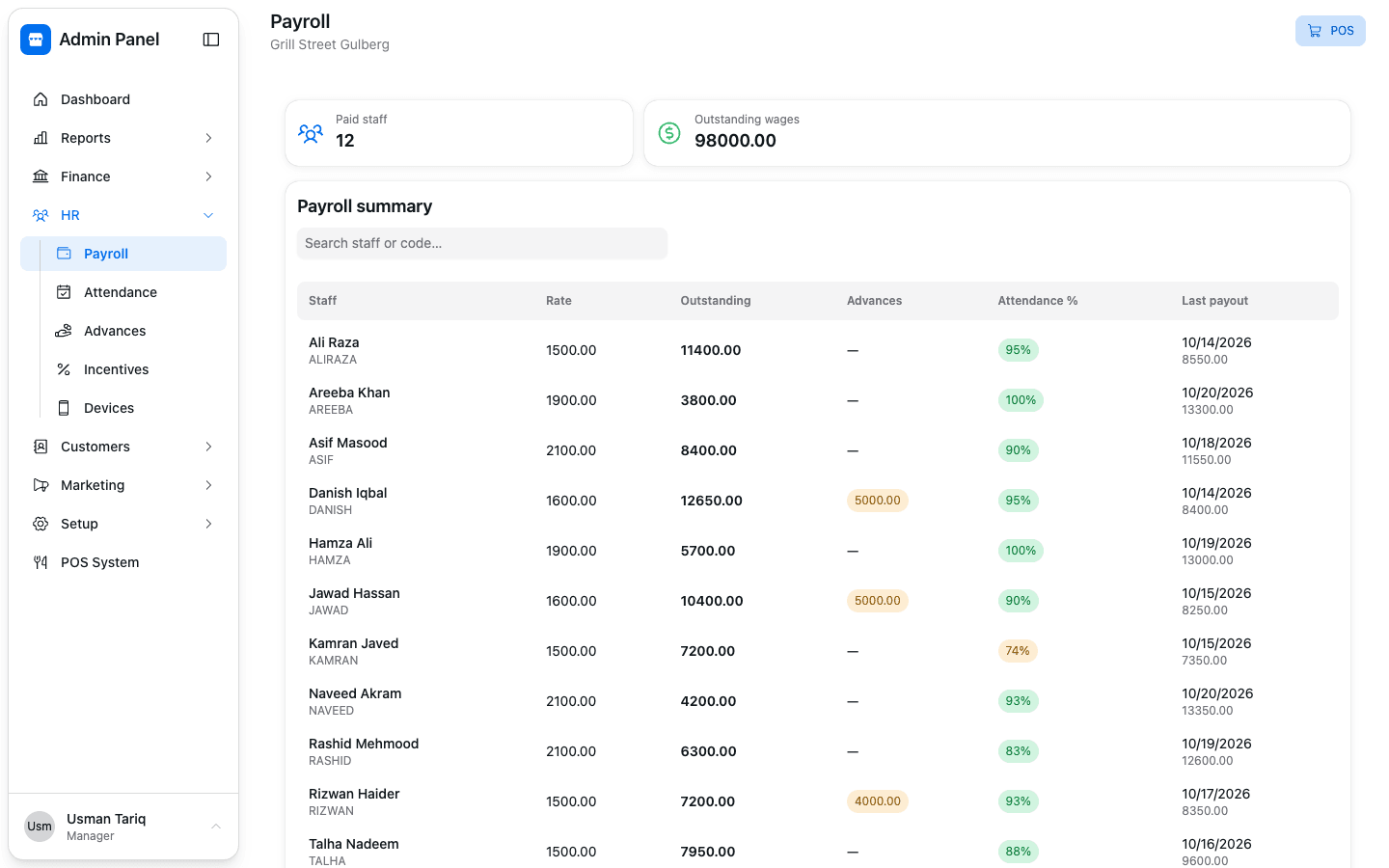Click the Outstanding wages dollar icon
The height and width of the screenshot is (868, 1389).
(669, 133)
